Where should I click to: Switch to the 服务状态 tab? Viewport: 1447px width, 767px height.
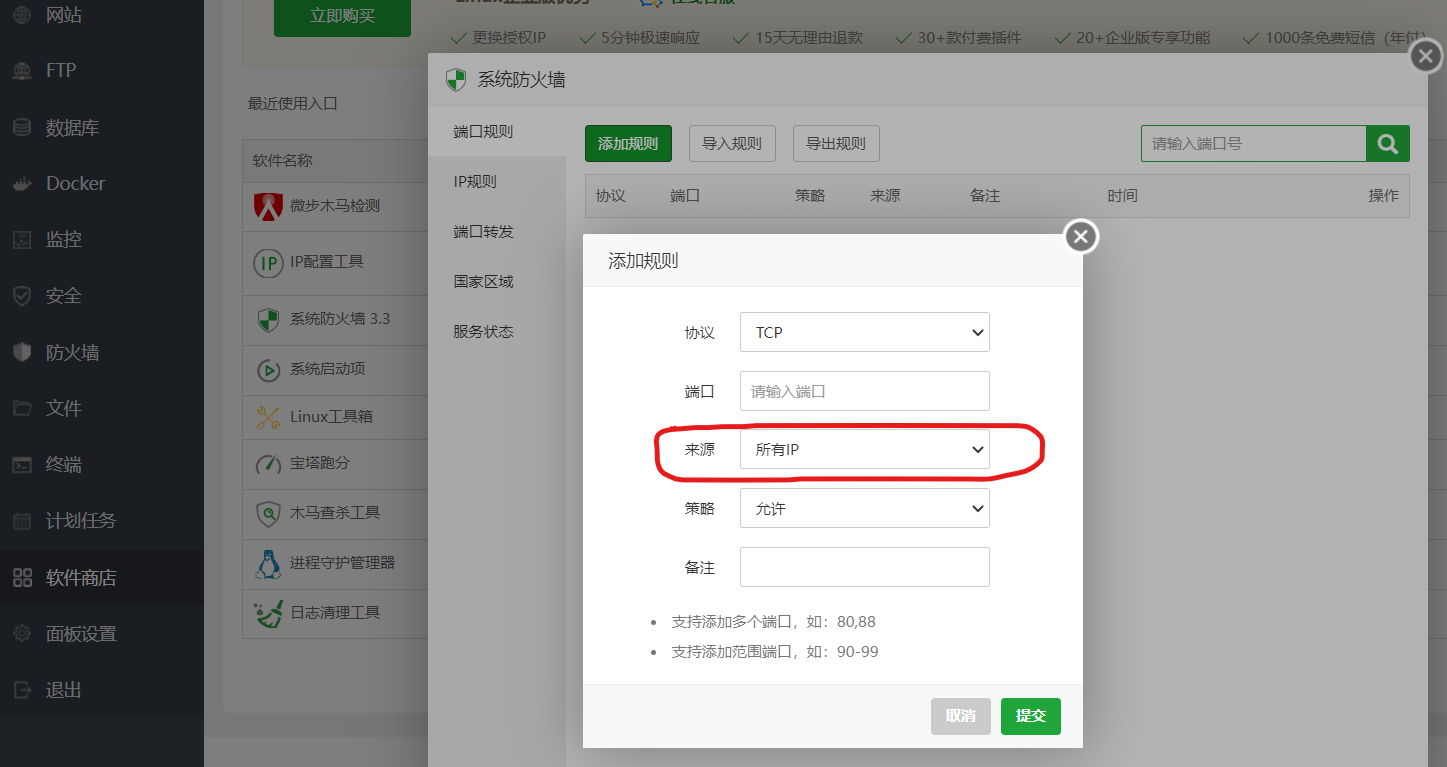click(497, 332)
